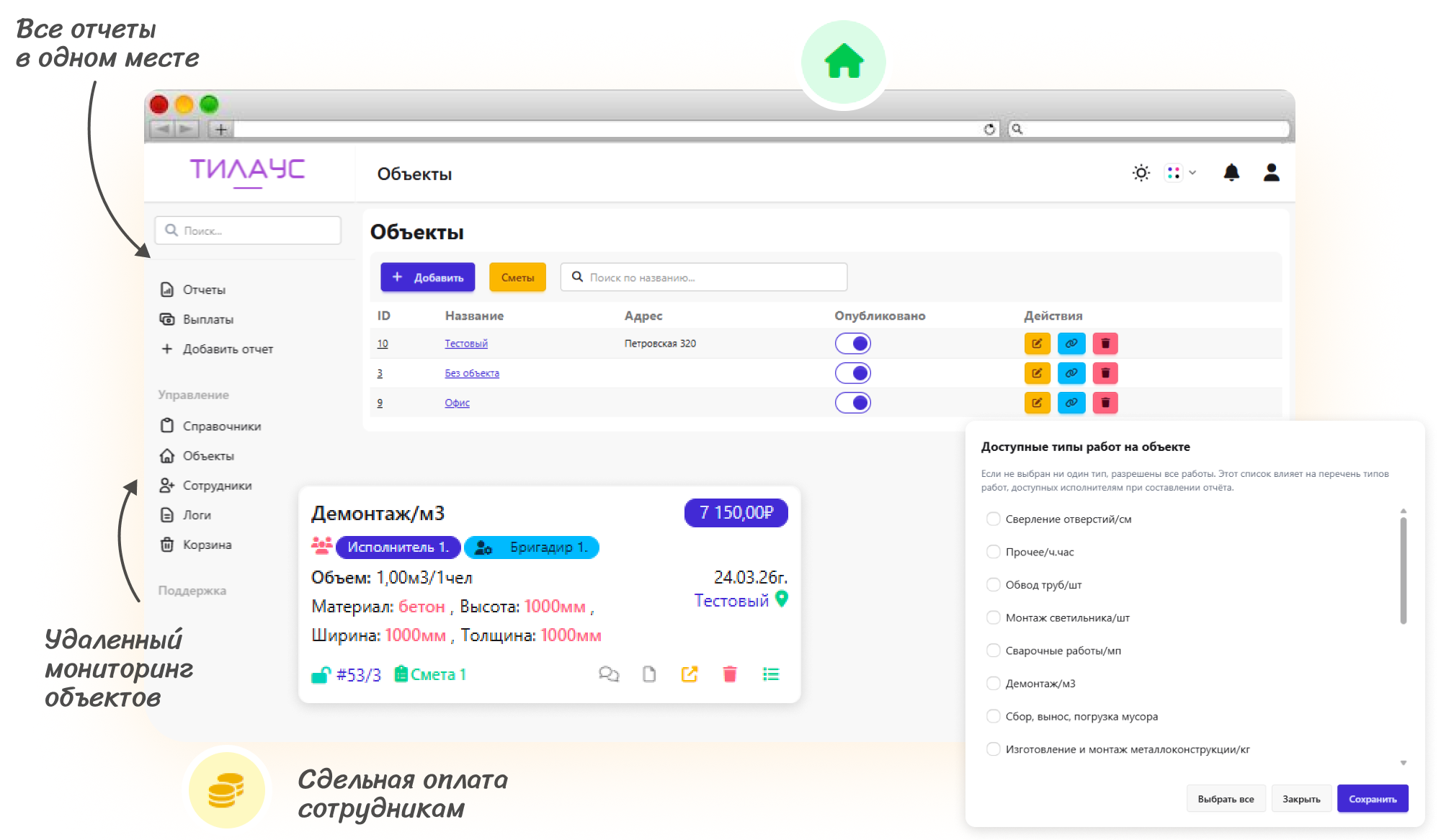
Task: Open the Без объекта link
Action: 472,373
